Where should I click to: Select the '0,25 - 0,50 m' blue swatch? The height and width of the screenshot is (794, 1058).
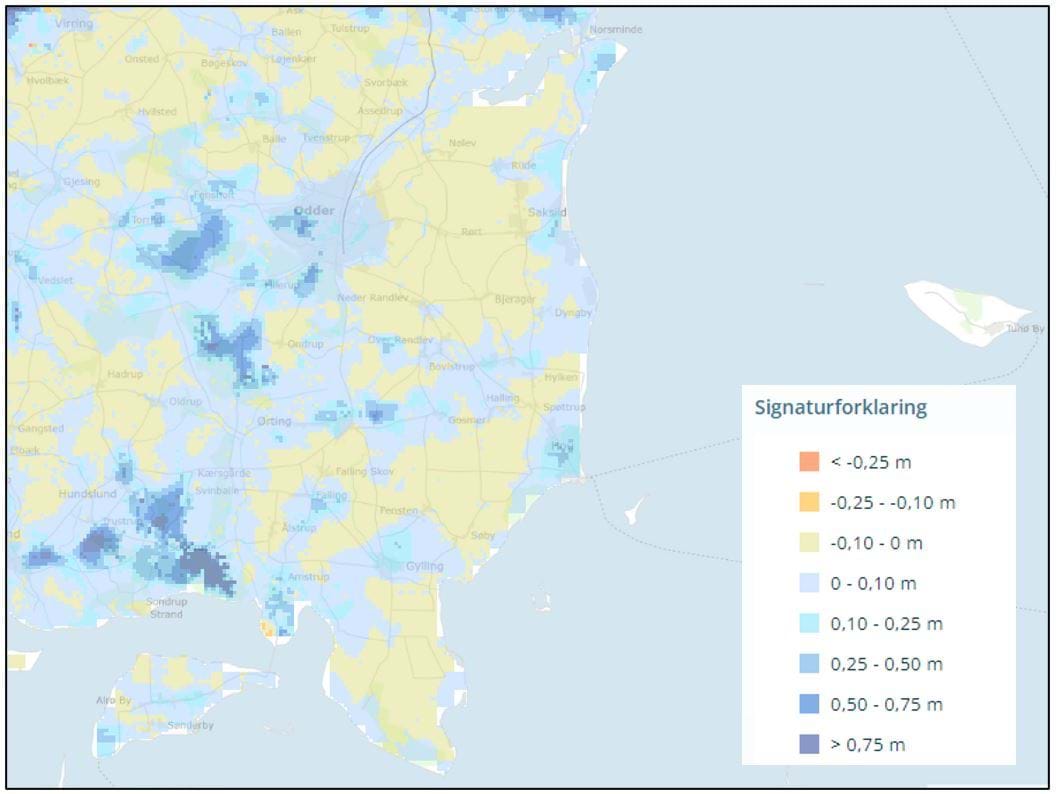[x=809, y=664]
